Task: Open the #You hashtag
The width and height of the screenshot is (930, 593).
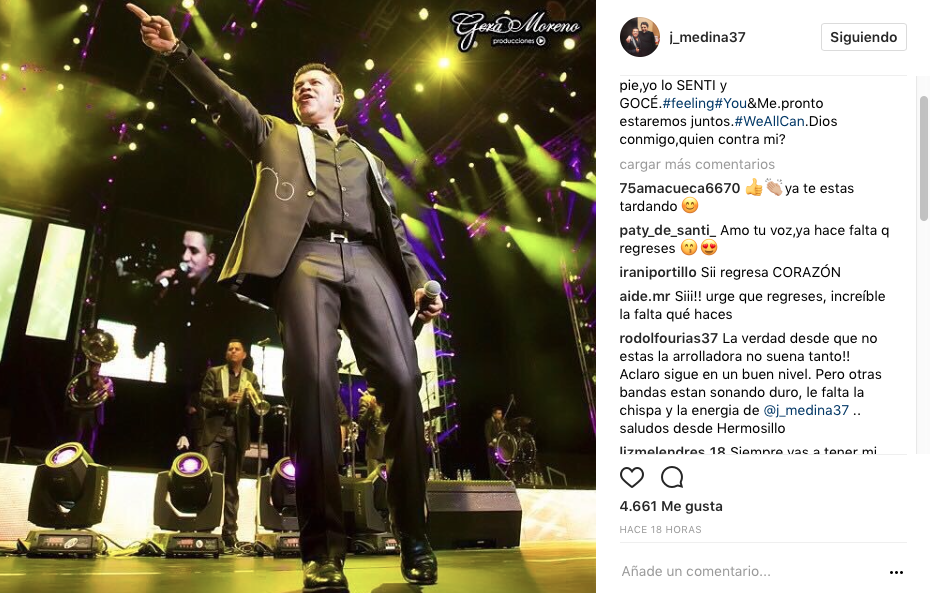Action: [731, 103]
